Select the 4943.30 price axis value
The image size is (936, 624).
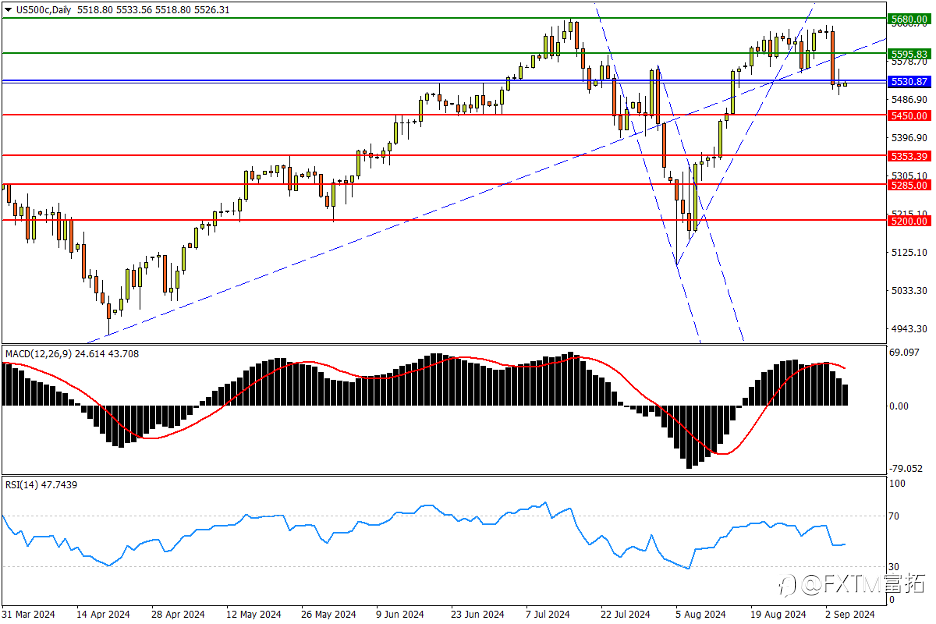pos(909,328)
